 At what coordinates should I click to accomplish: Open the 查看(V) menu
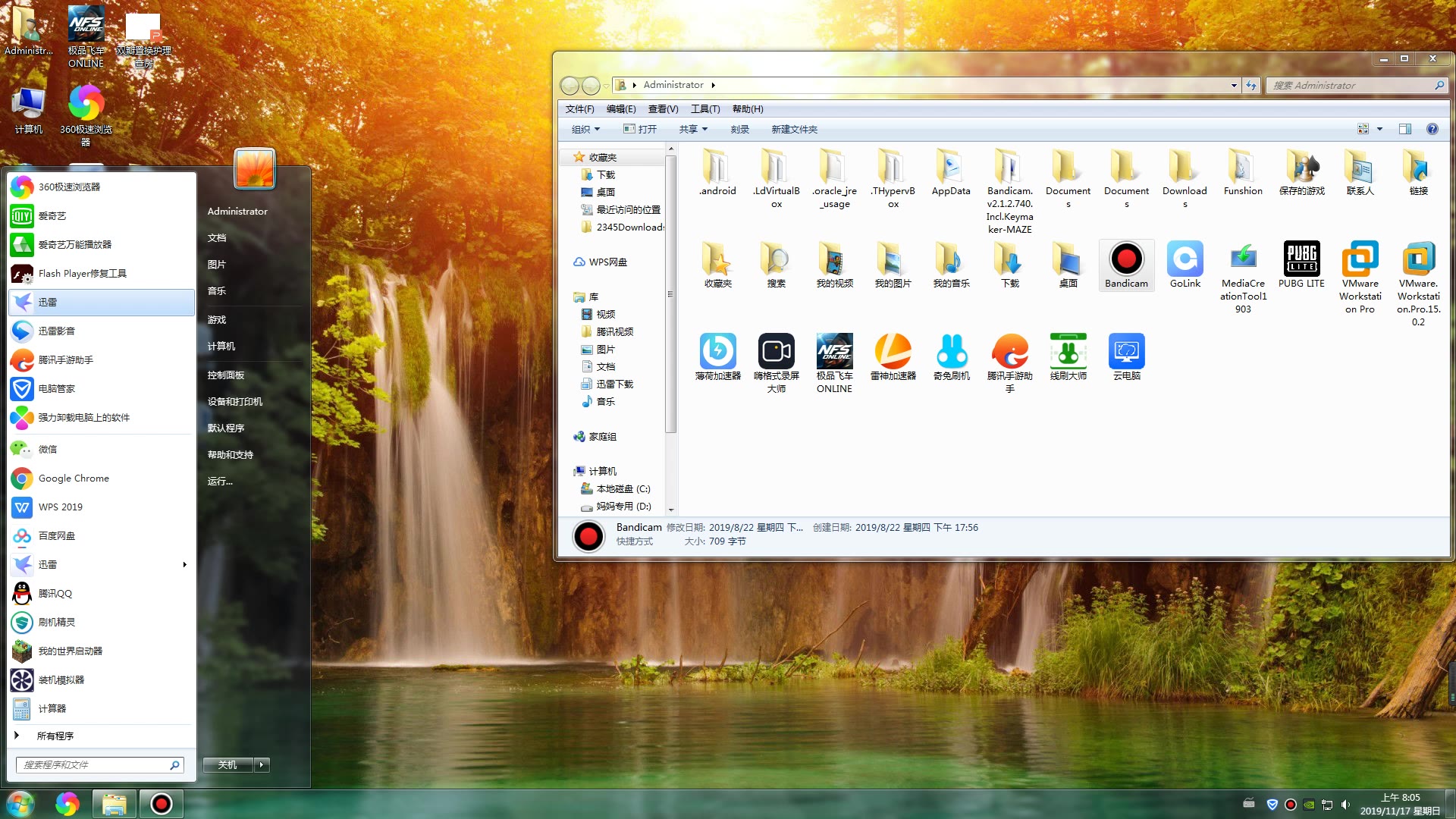[663, 109]
